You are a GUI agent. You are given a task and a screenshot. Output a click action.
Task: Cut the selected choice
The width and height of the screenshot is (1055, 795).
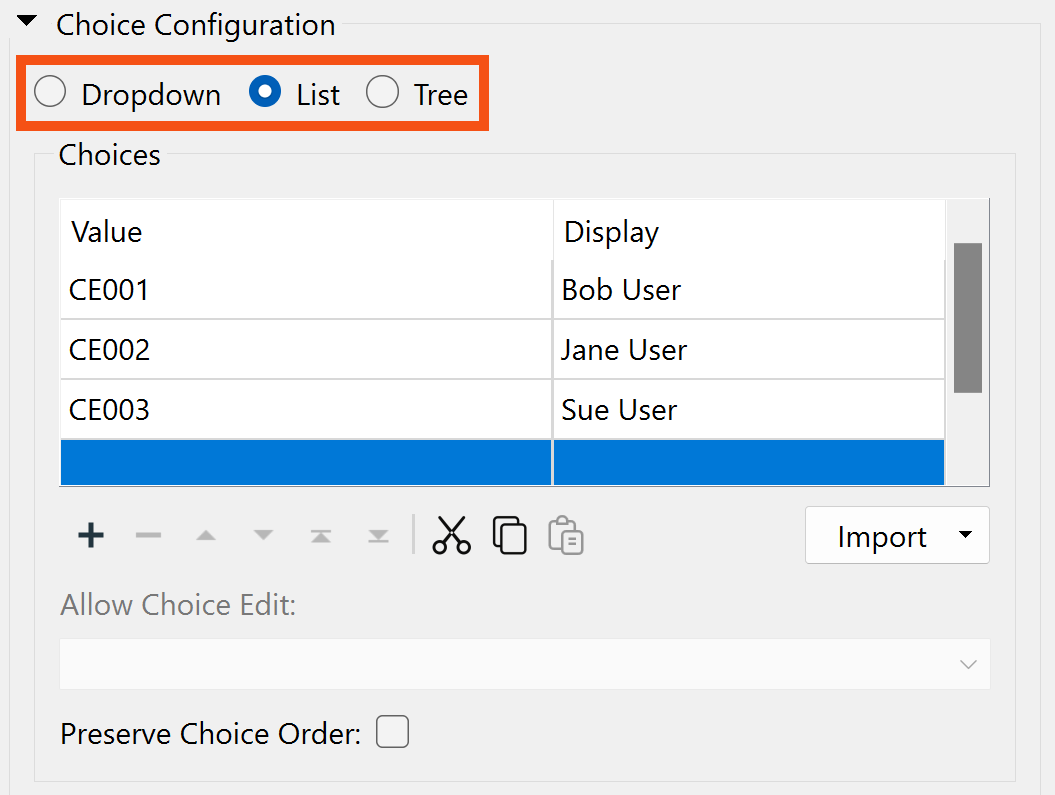click(x=452, y=535)
